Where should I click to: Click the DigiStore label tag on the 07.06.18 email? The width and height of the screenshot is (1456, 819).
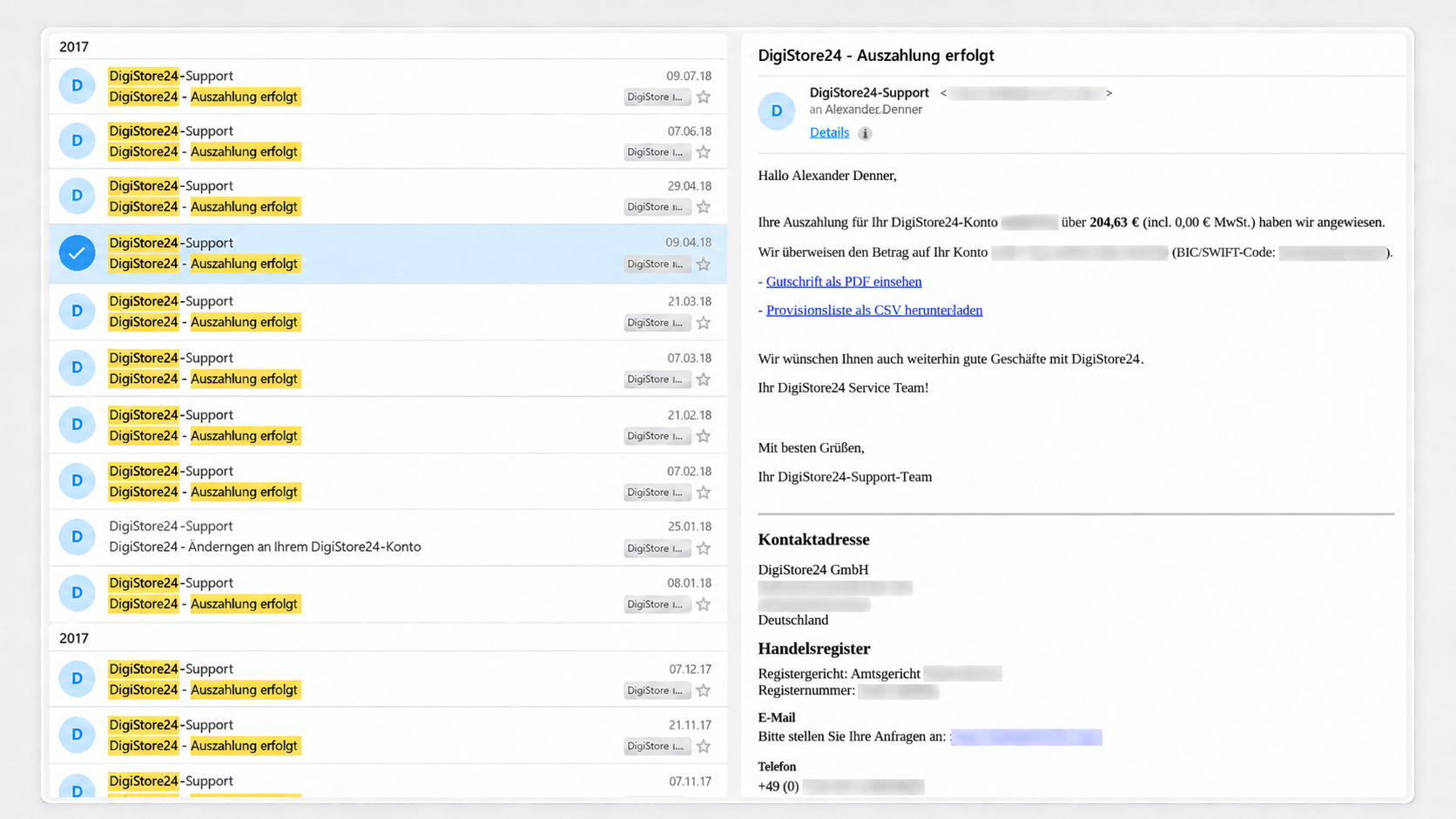click(x=657, y=152)
